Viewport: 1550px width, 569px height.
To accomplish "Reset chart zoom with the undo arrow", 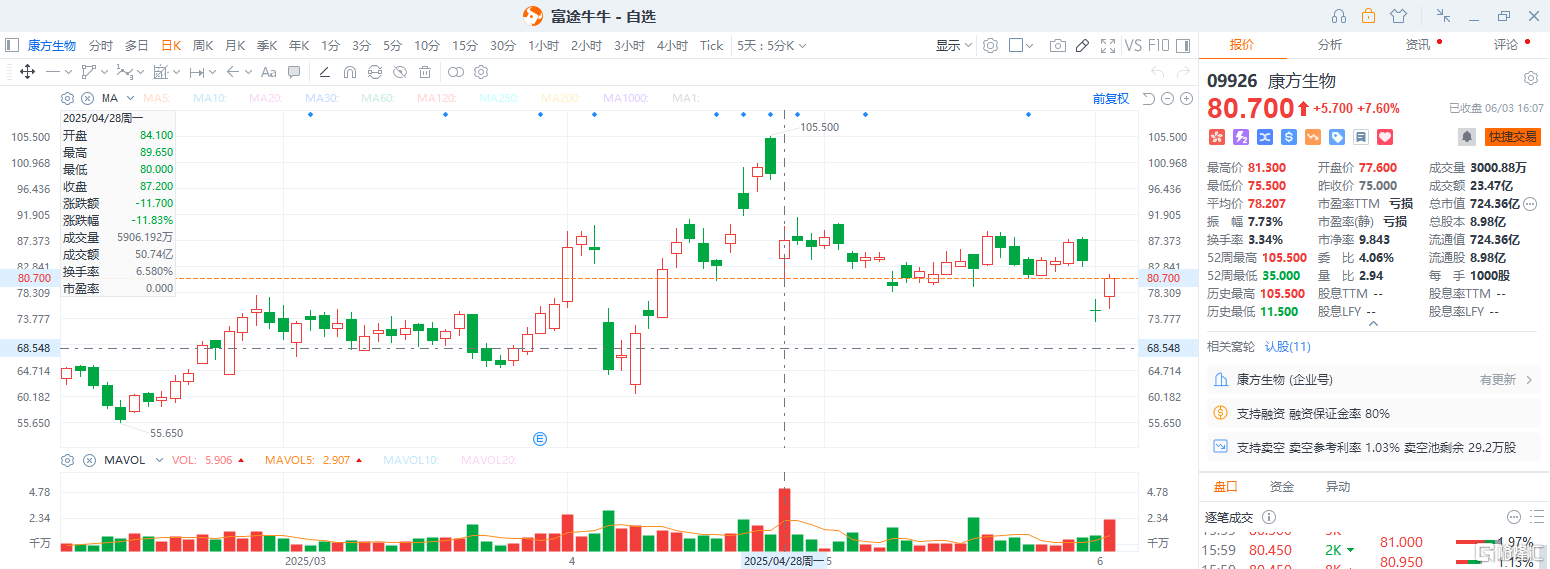I will coord(1149,98).
